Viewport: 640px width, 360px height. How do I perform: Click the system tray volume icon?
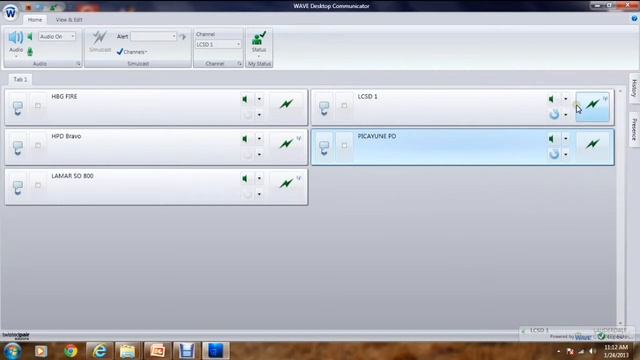pos(592,351)
